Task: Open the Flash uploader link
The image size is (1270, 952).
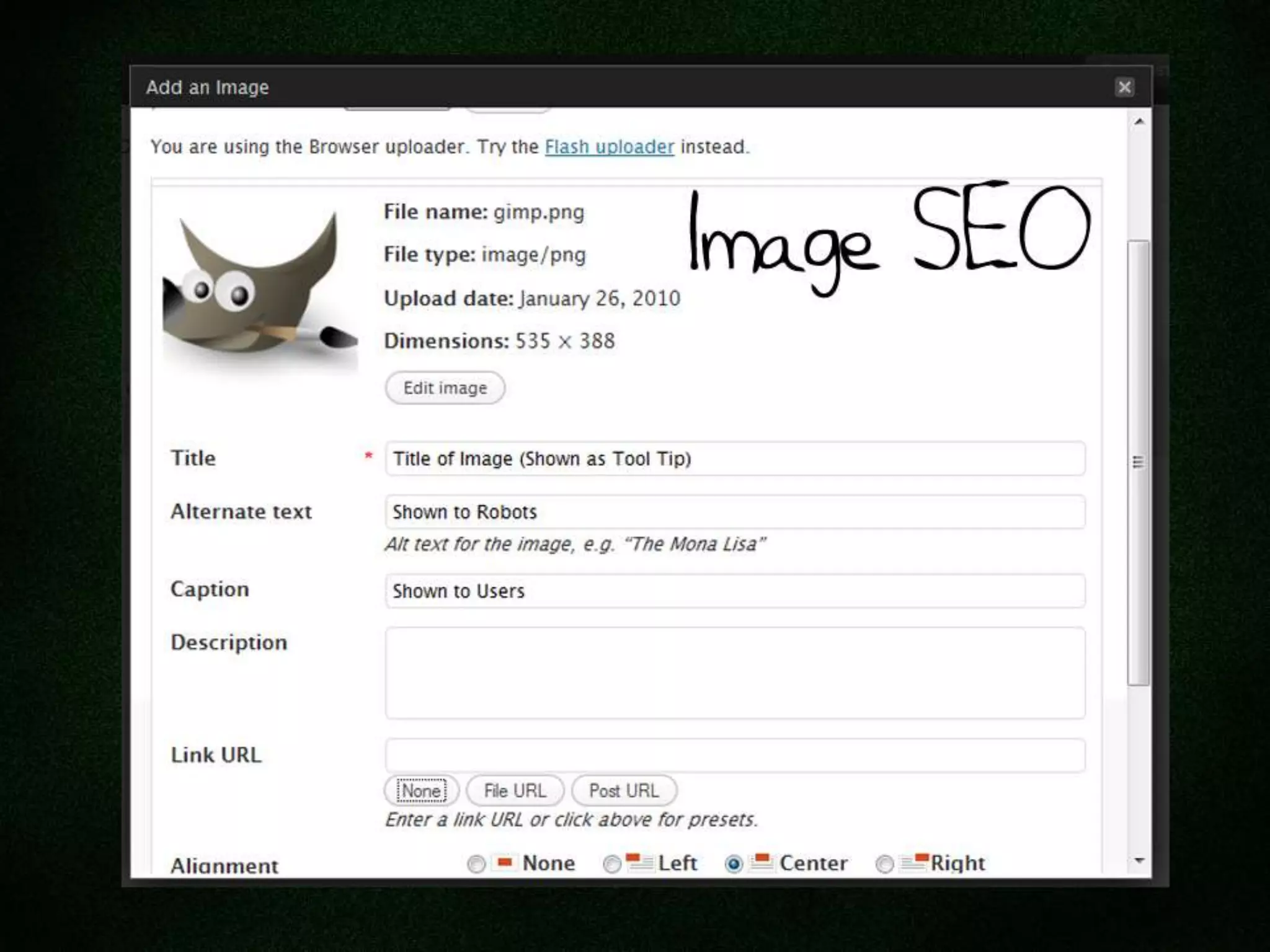Action: click(609, 147)
